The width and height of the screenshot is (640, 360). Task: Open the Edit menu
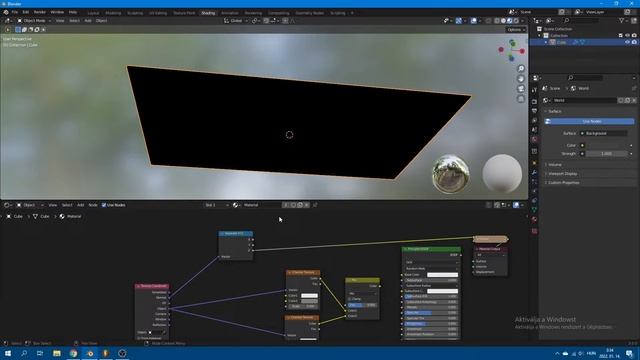26,12
